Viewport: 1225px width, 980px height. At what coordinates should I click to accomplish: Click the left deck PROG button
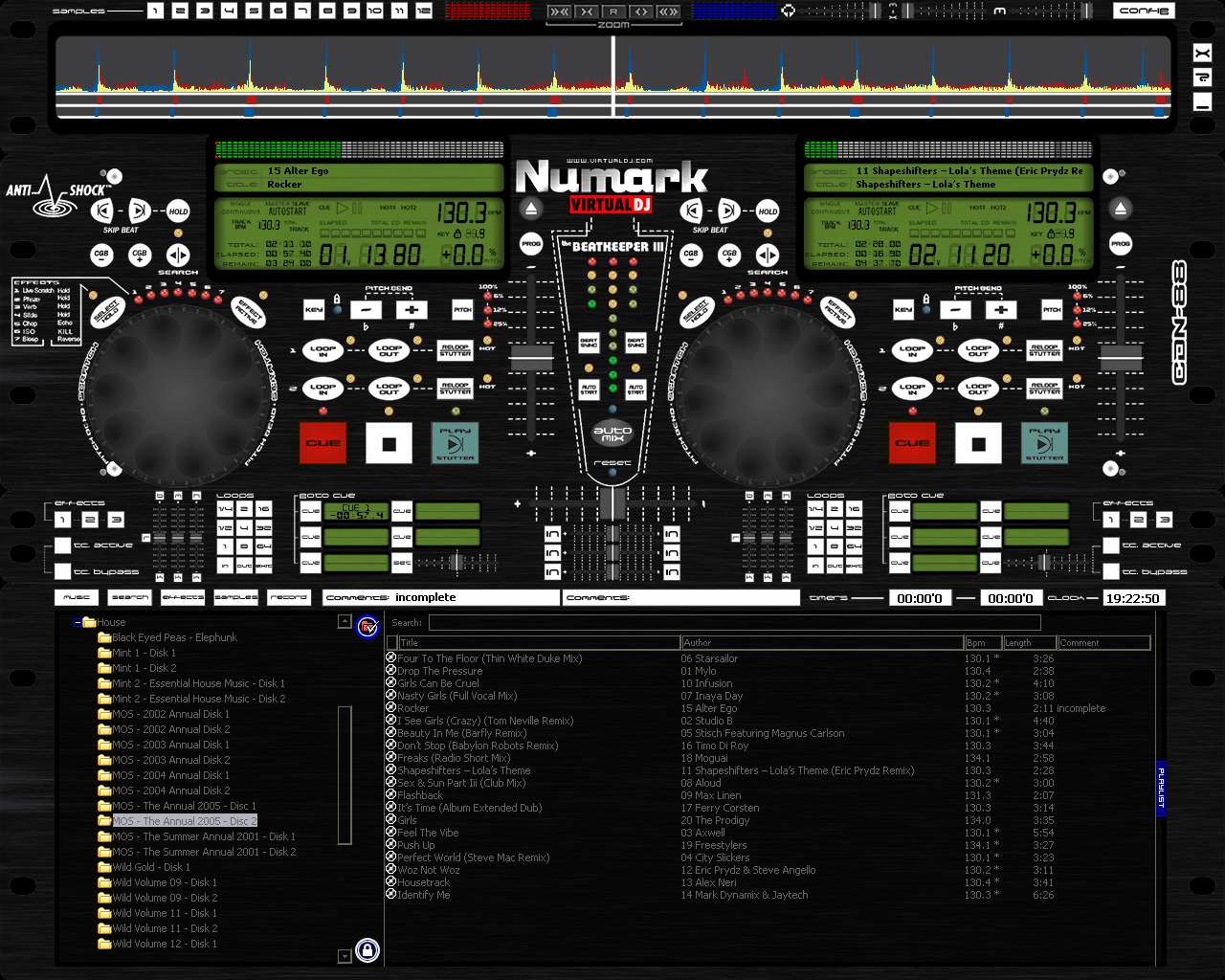531,244
